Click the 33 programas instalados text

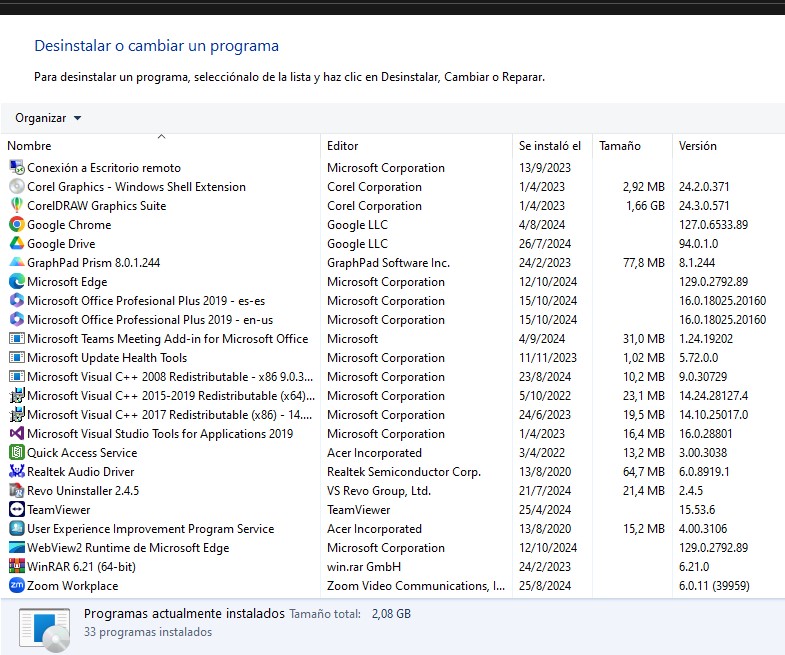click(x=148, y=632)
